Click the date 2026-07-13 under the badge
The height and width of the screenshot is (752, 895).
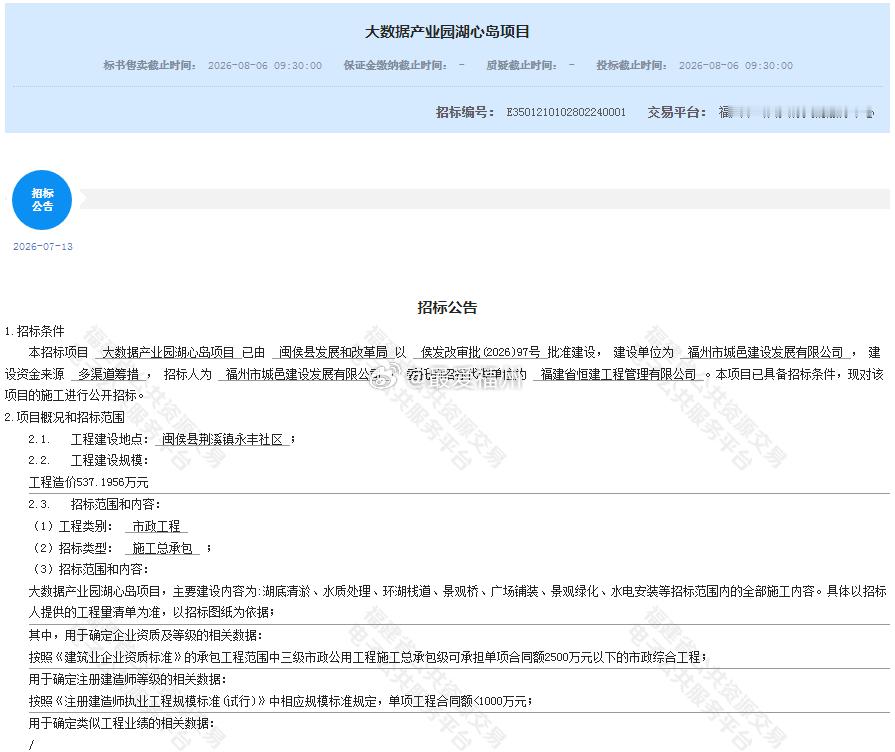click(x=43, y=247)
